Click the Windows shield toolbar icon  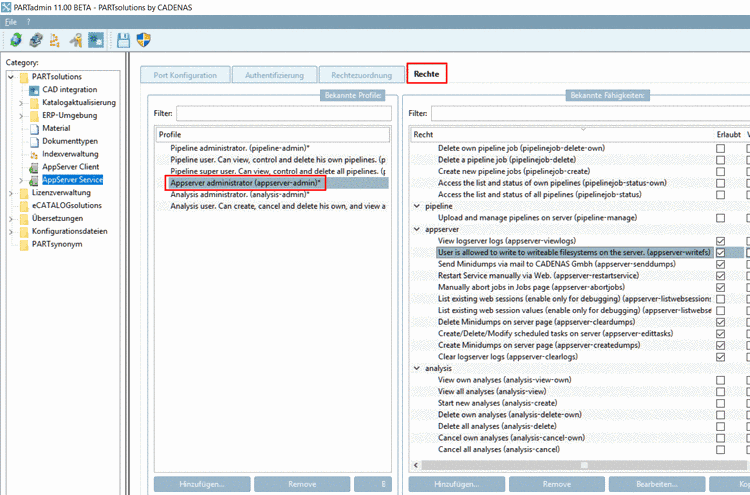coord(143,40)
